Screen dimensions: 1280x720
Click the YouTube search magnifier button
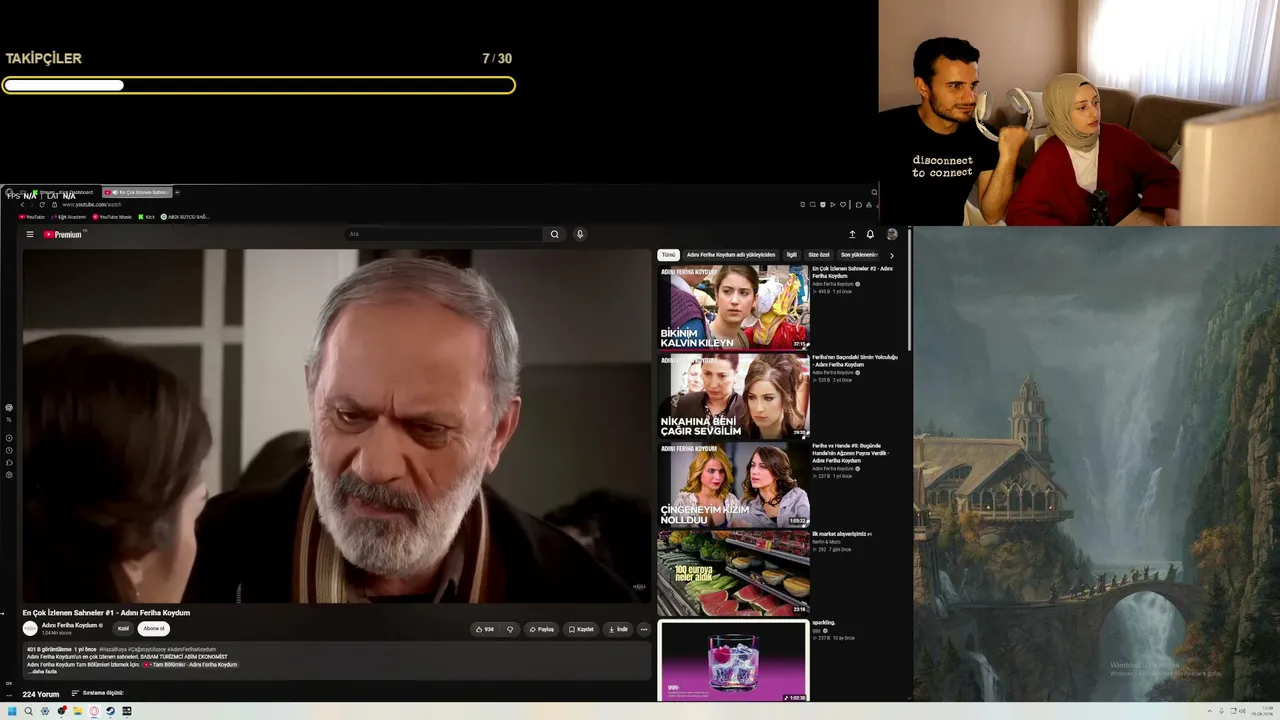pyautogui.click(x=554, y=234)
